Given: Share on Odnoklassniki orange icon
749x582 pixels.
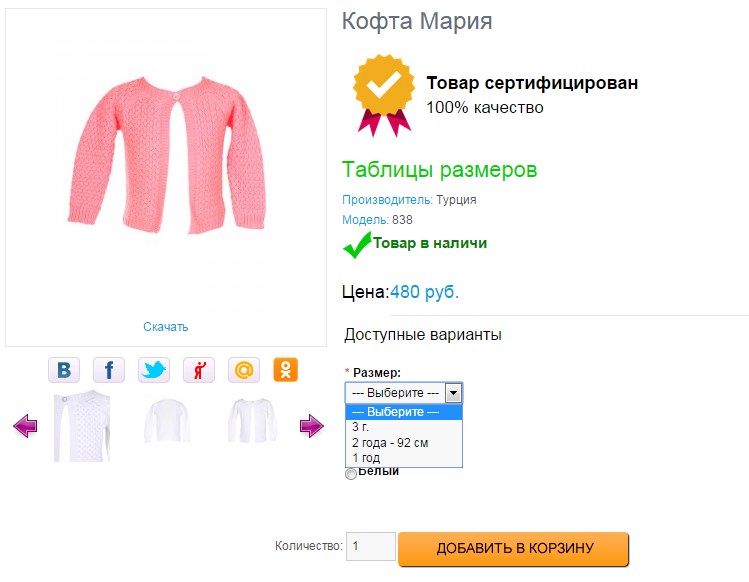Looking at the screenshot, I should 286,370.
